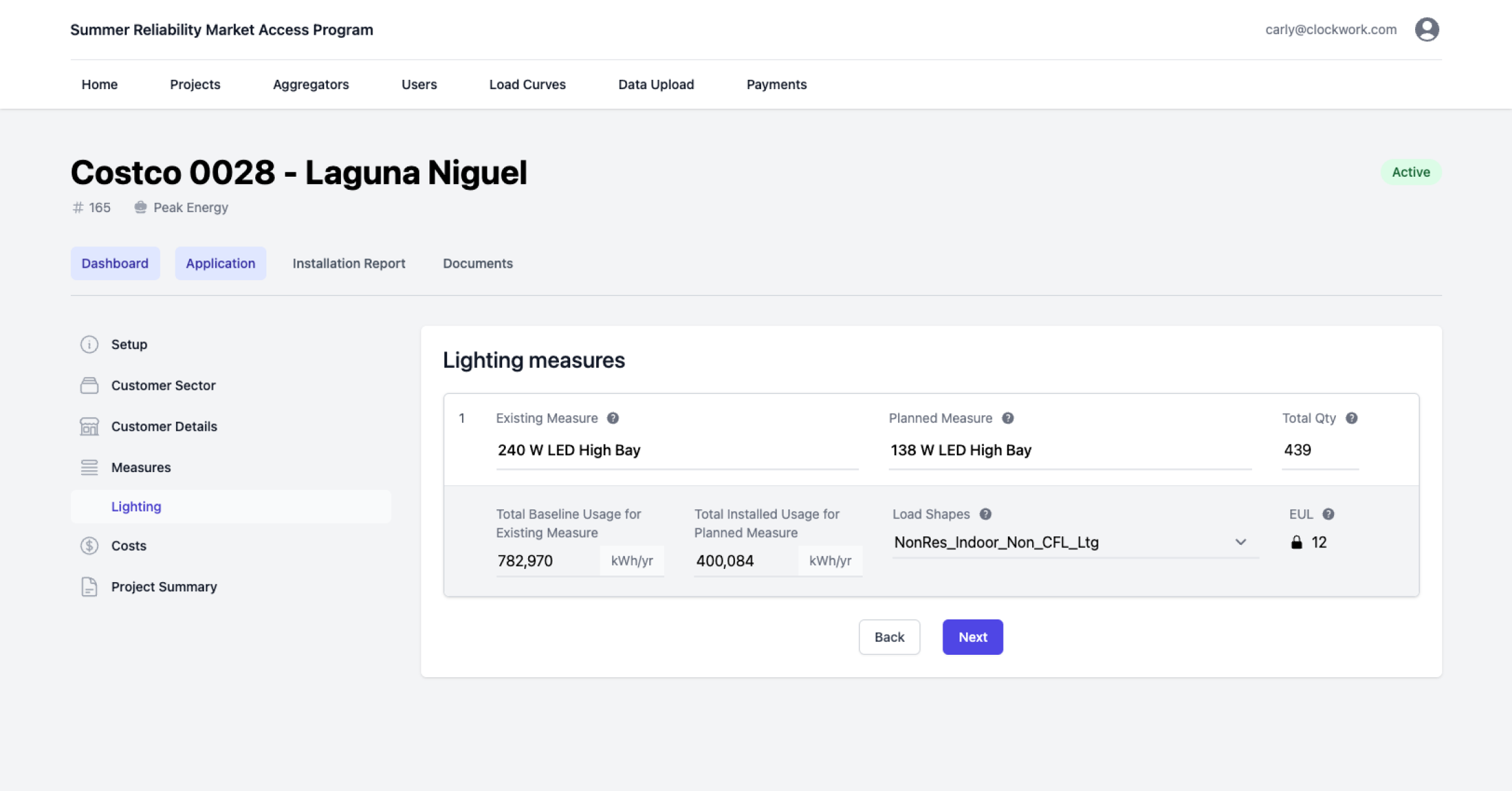Show help for EUL
Image resolution: width=1512 pixels, height=791 pixels.
pos(1328,514)
